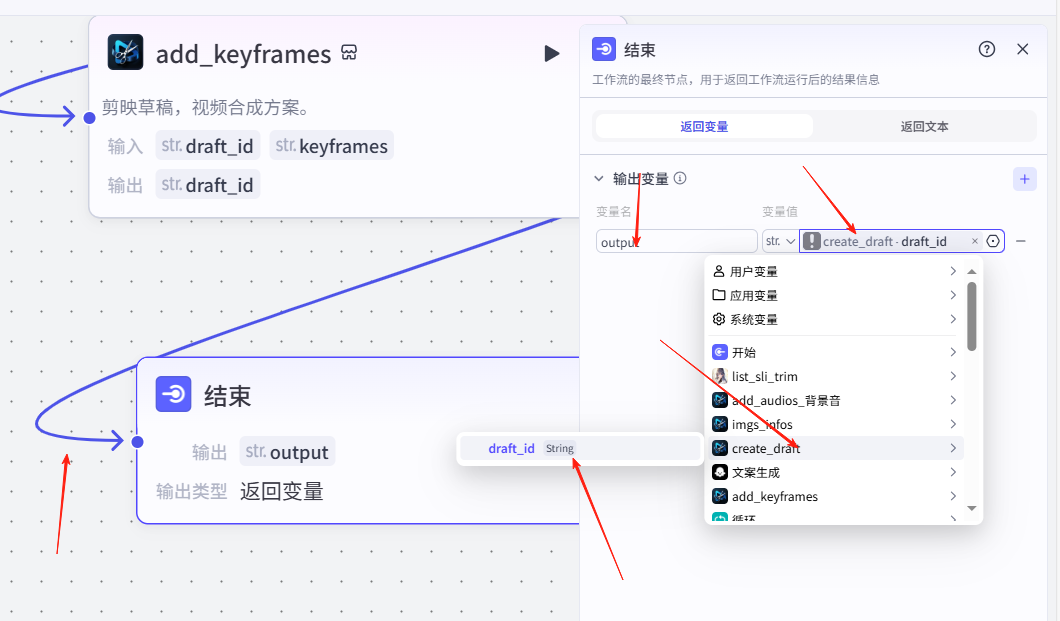
Task: Click the variable list scrollbar
Action: click(x=972, y=317)
